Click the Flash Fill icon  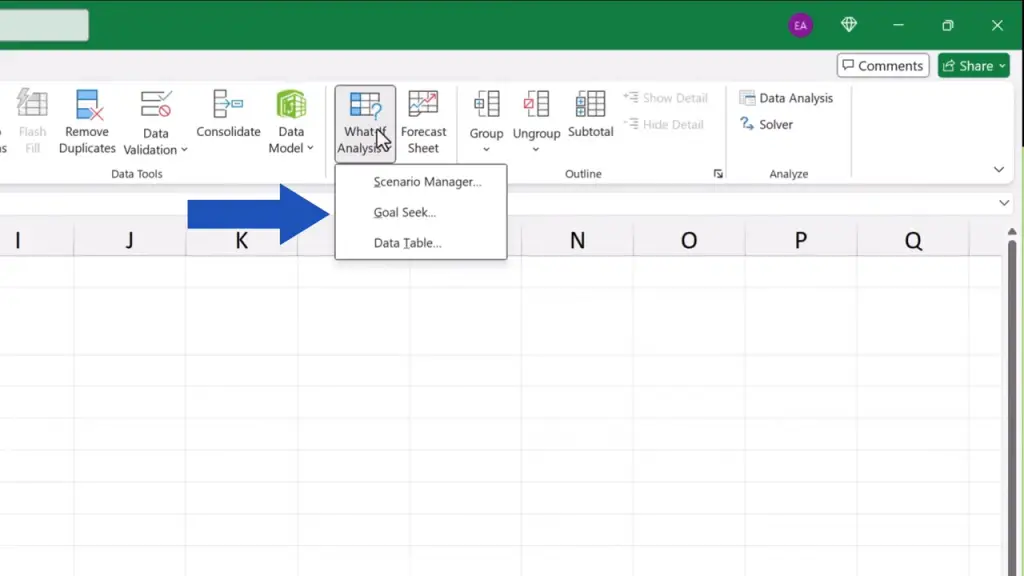pos(32,105)
